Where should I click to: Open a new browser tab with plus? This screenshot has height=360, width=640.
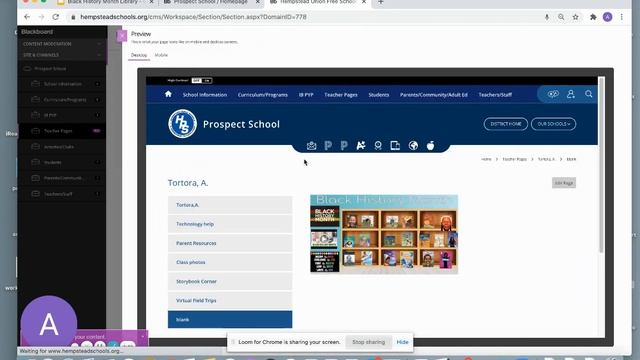pos(380,2)
